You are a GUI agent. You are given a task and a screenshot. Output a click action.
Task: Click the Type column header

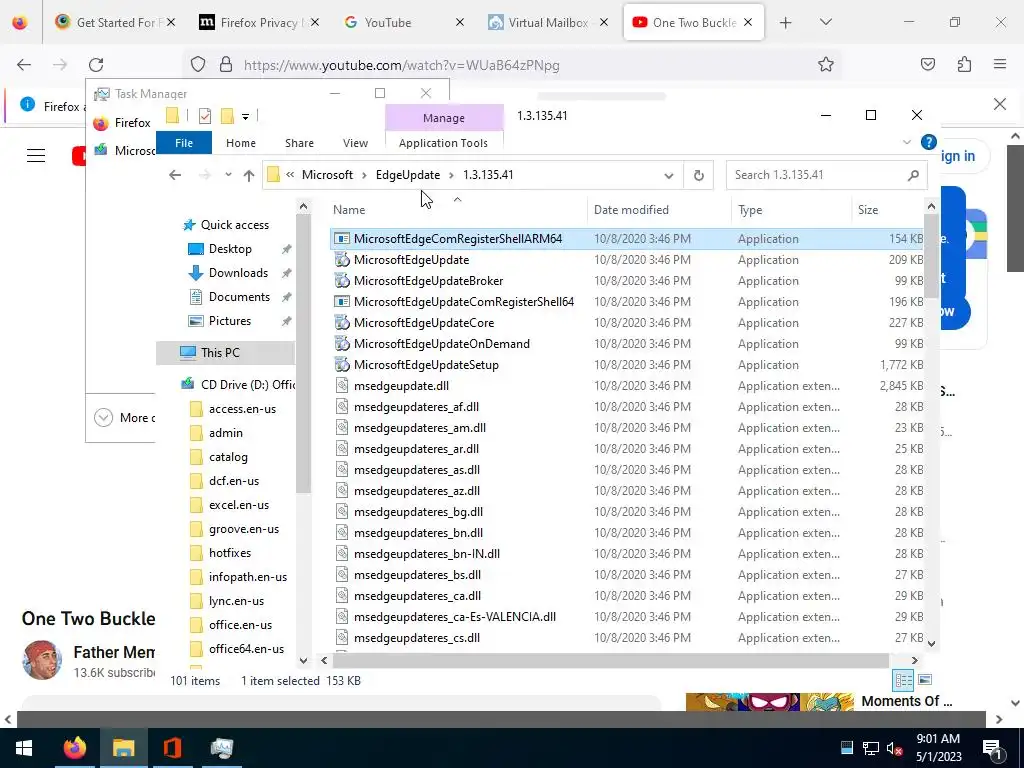(x=750, y=210)
